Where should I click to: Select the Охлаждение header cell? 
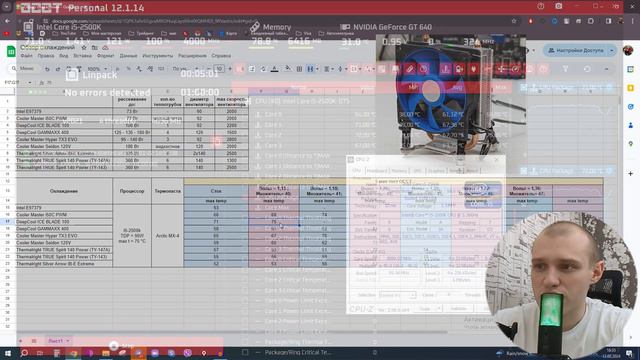[x=64, y=191]
